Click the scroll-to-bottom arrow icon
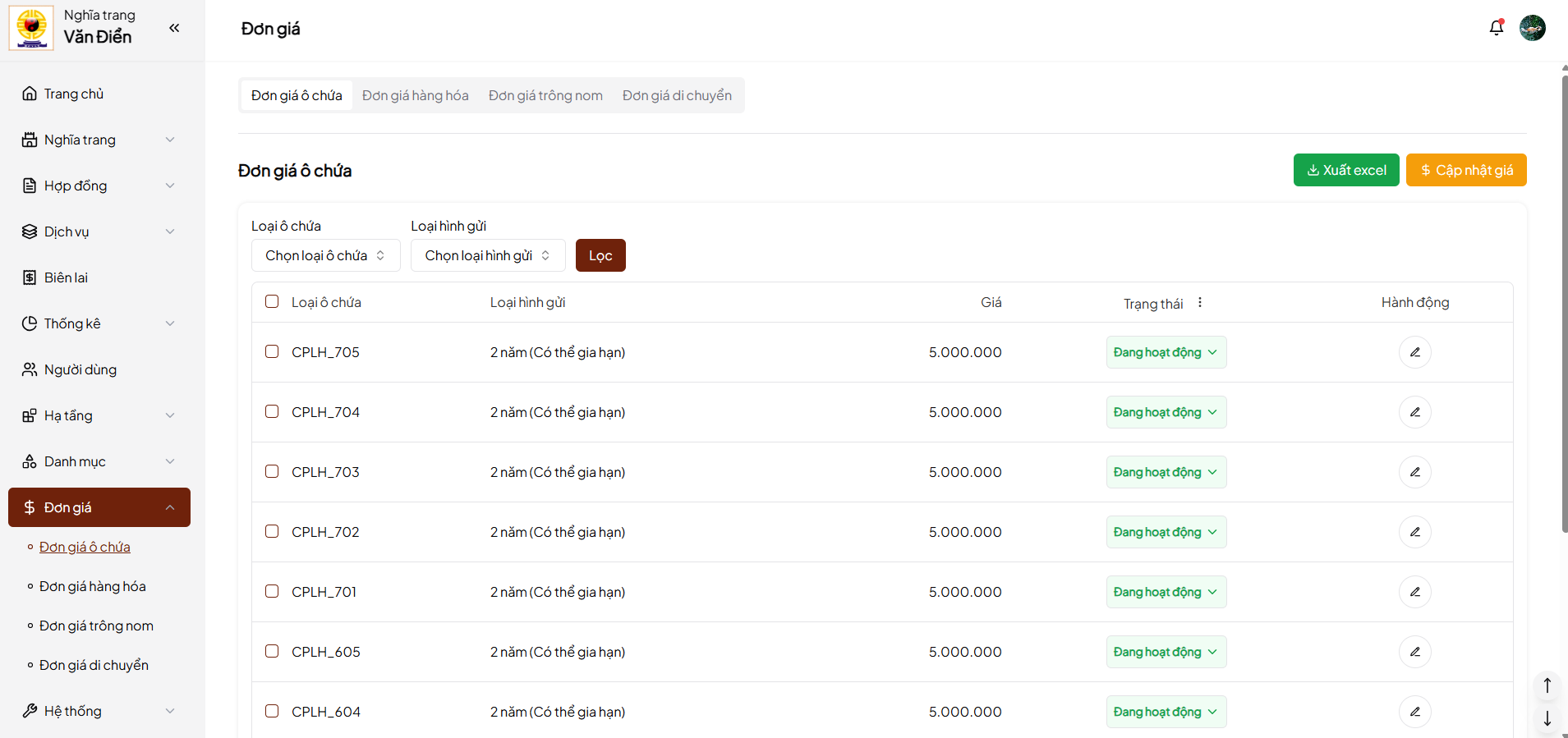 point(1547,718)
